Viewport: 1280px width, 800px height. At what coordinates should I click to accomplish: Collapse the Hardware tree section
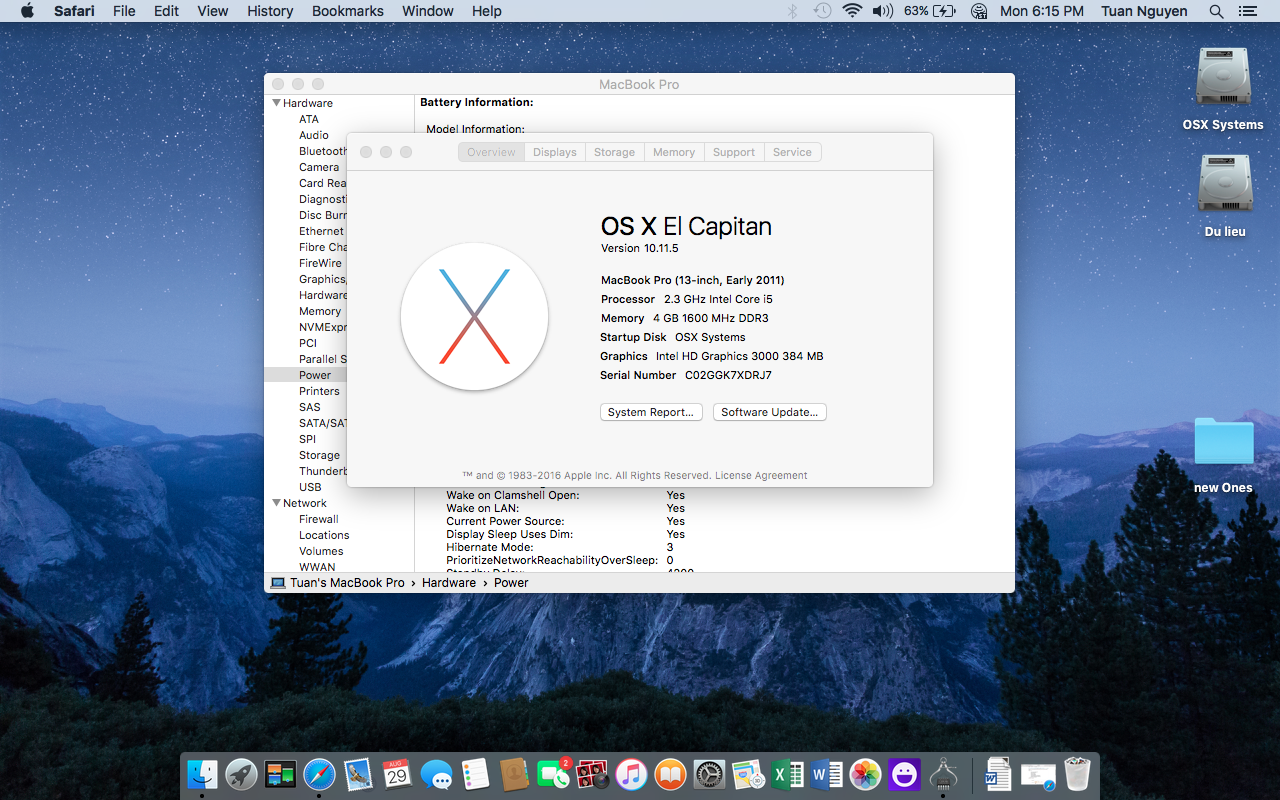tap(277, 103)
